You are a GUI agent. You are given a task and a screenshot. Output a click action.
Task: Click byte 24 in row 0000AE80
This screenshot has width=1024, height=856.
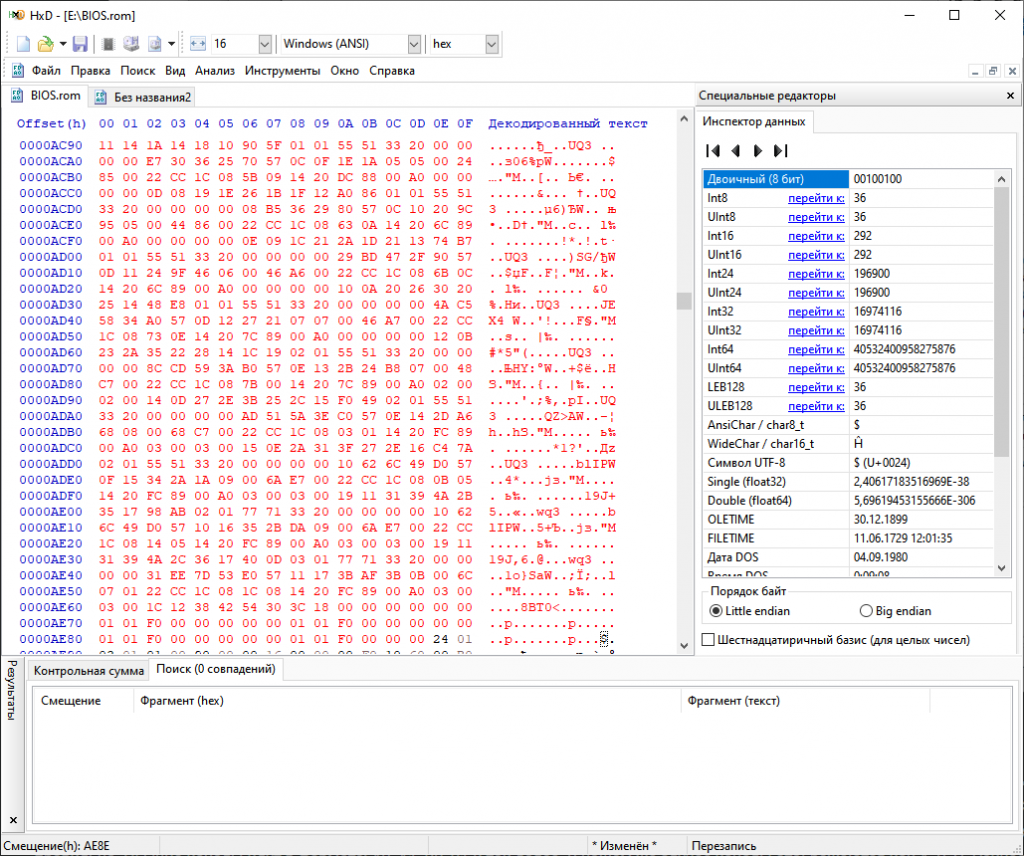click(441, 639)
